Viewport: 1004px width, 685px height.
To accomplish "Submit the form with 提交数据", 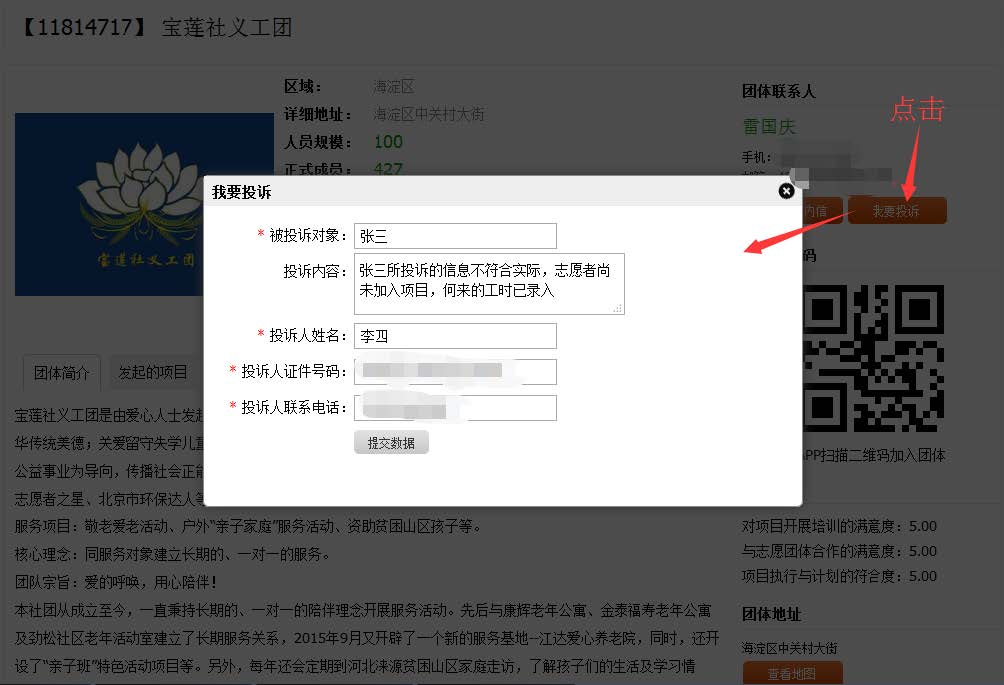I will (391, 442).
